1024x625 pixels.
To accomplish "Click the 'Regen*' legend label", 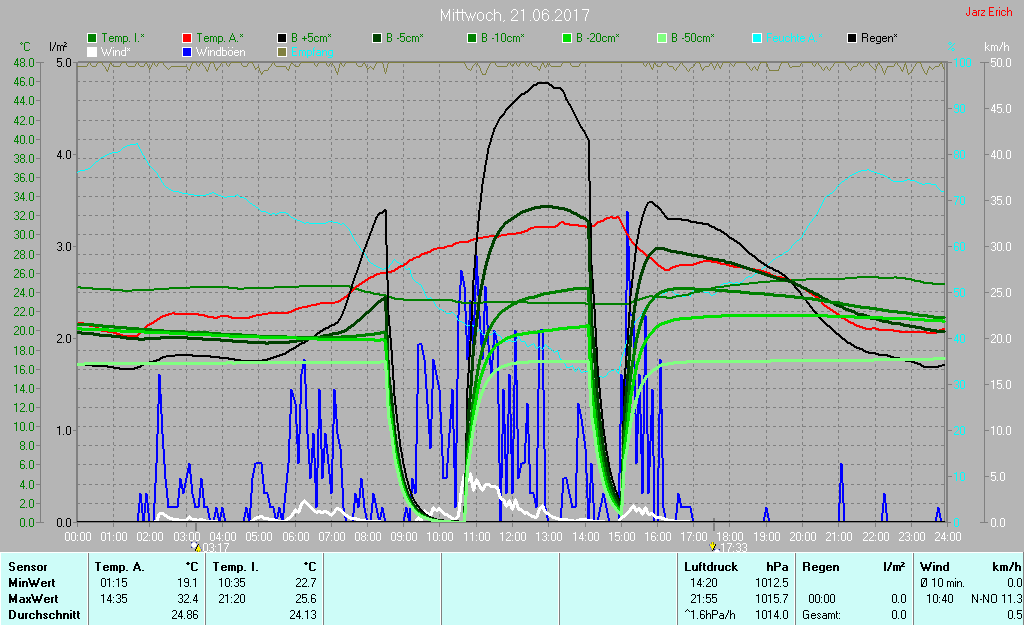I will pyautogui.click(x=879, y=38).
